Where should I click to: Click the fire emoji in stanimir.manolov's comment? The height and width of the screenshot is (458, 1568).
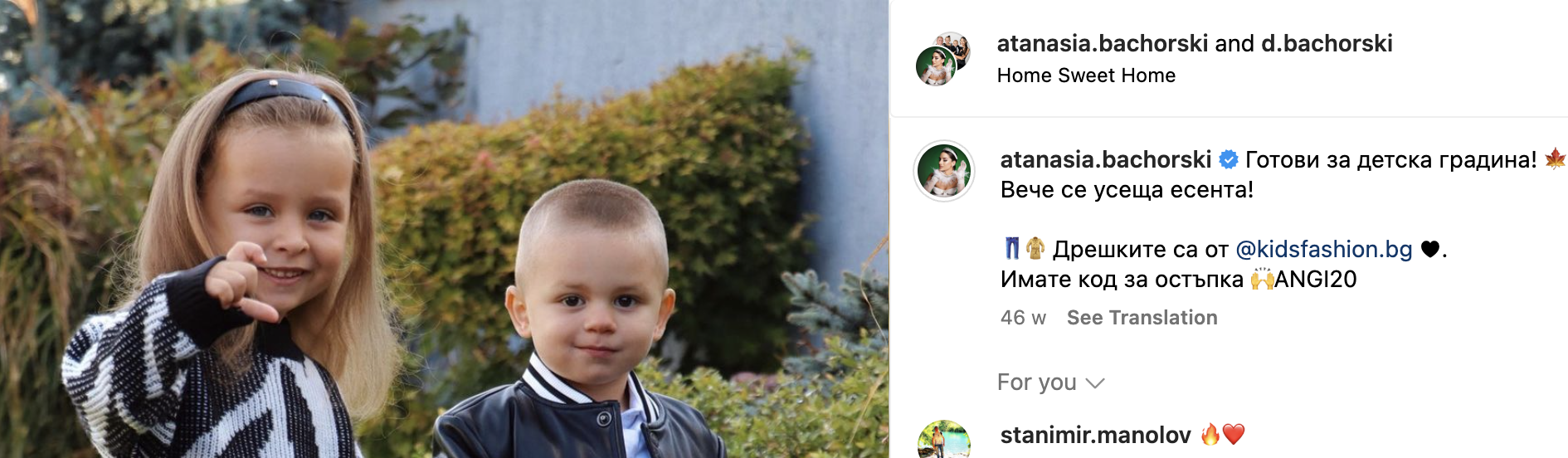point(1211,434)
